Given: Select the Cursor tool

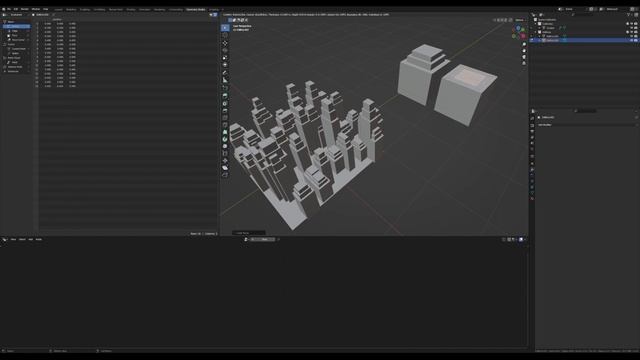Looking at the screenshot, I should (x=225, y=35).
